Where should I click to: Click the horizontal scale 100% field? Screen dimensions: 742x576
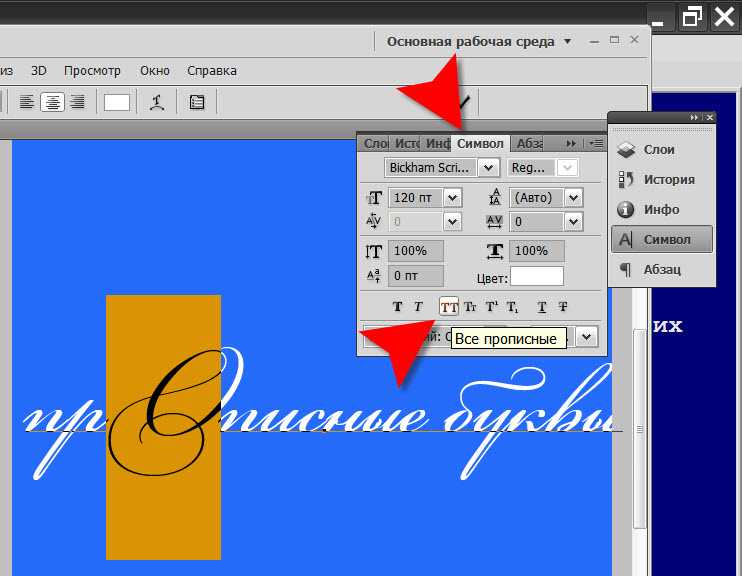537,251
